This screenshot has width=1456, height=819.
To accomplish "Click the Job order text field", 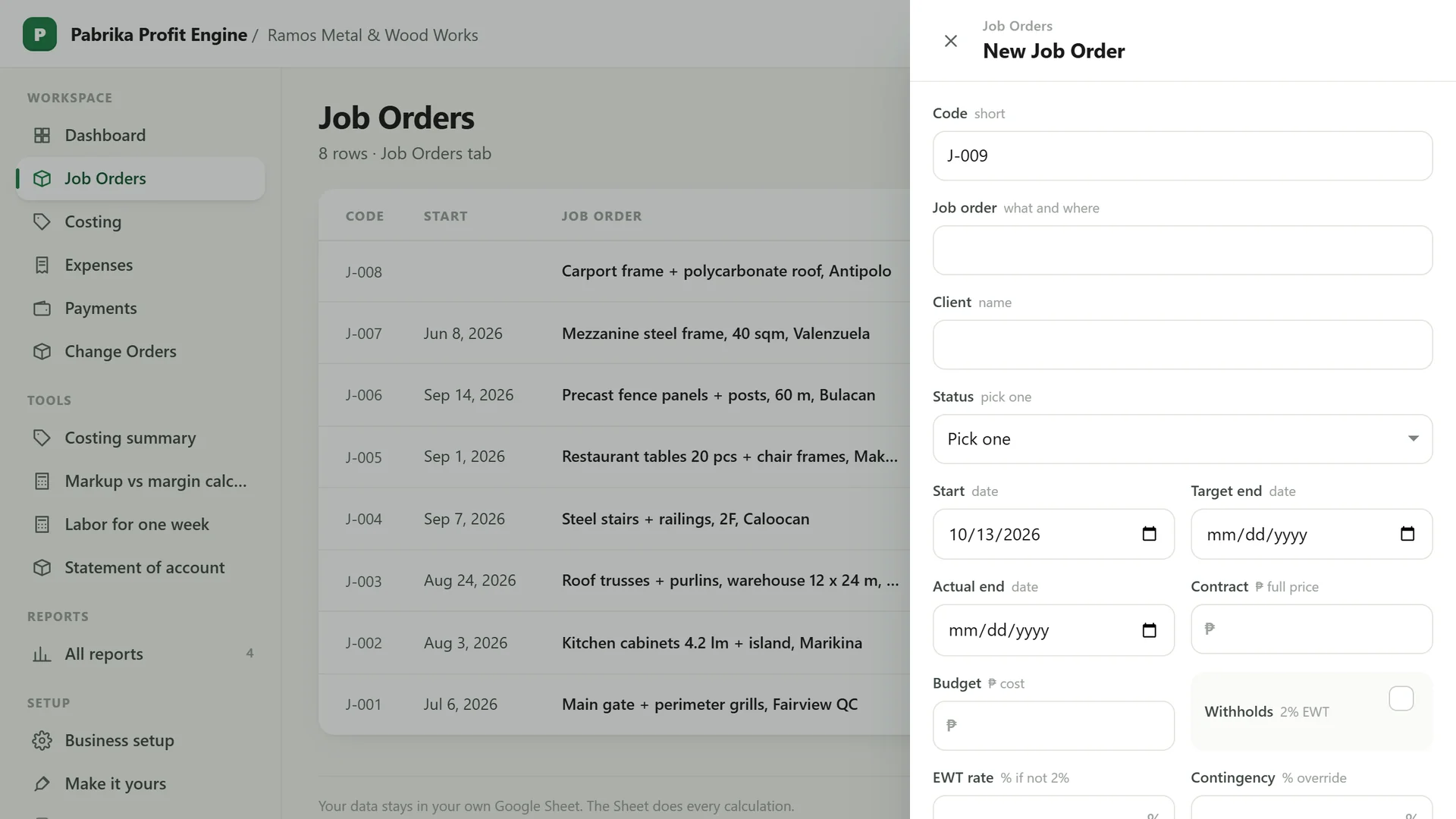I will [1182, 250].
